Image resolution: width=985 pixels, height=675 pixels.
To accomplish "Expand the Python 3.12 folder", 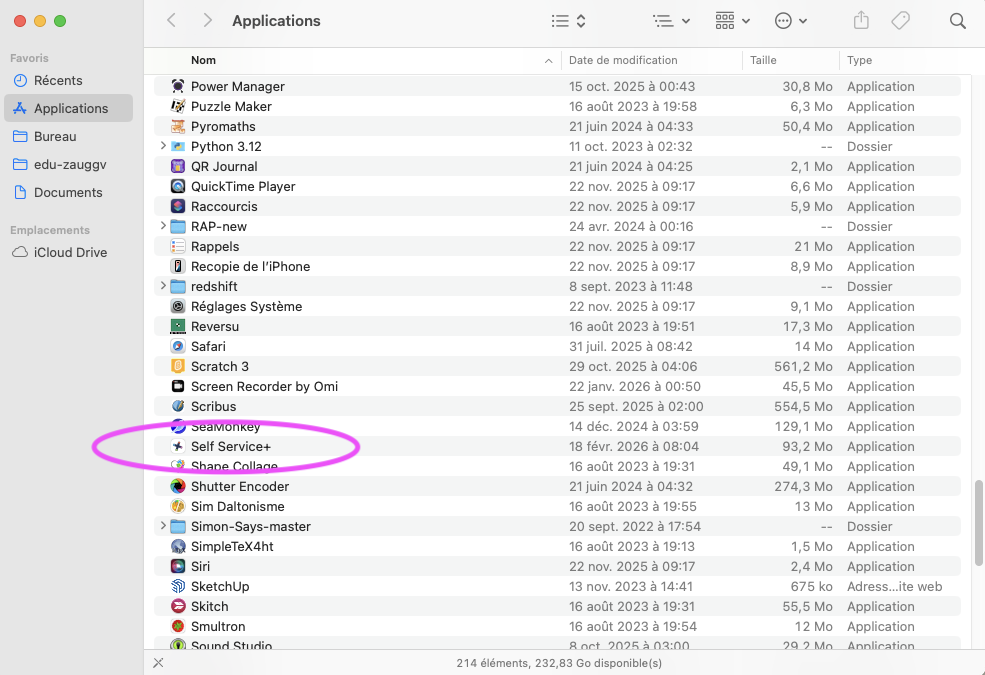I will [x=163, y=147].
